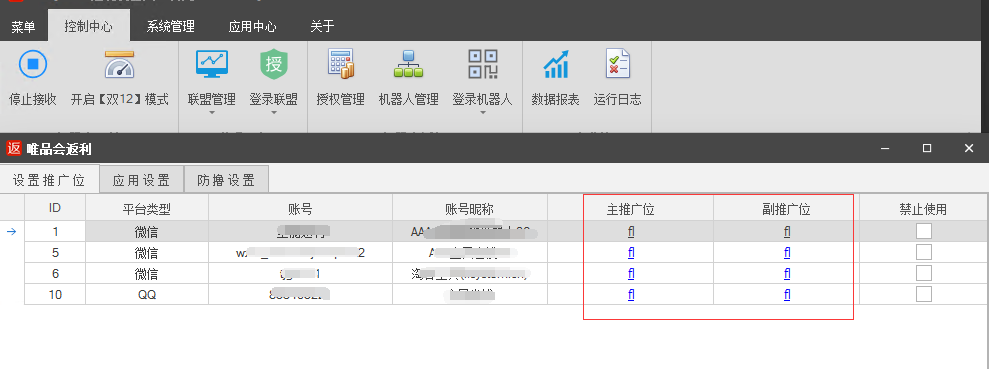Click 主推广位 fl link in ID 1 row
The height and width of the screenshot is (369, 989).
tap(631, 231)
